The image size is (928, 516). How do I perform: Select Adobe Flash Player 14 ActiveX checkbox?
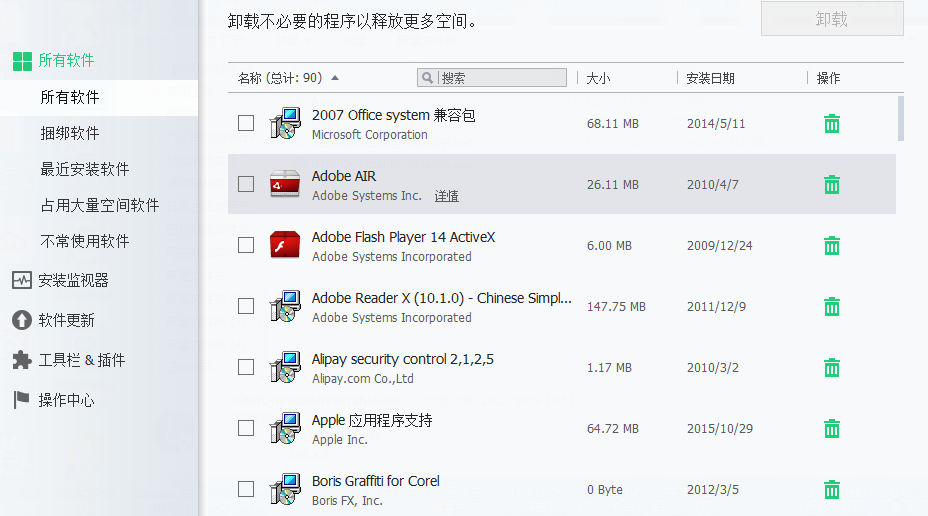point(246,245)
